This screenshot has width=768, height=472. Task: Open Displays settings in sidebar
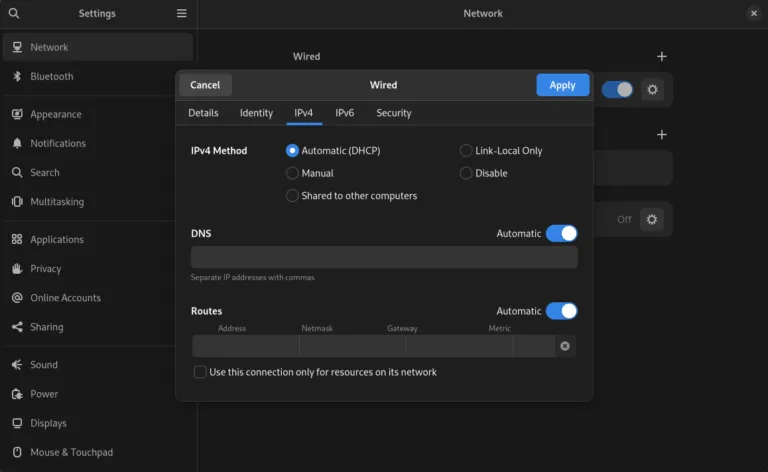[98, 423]
